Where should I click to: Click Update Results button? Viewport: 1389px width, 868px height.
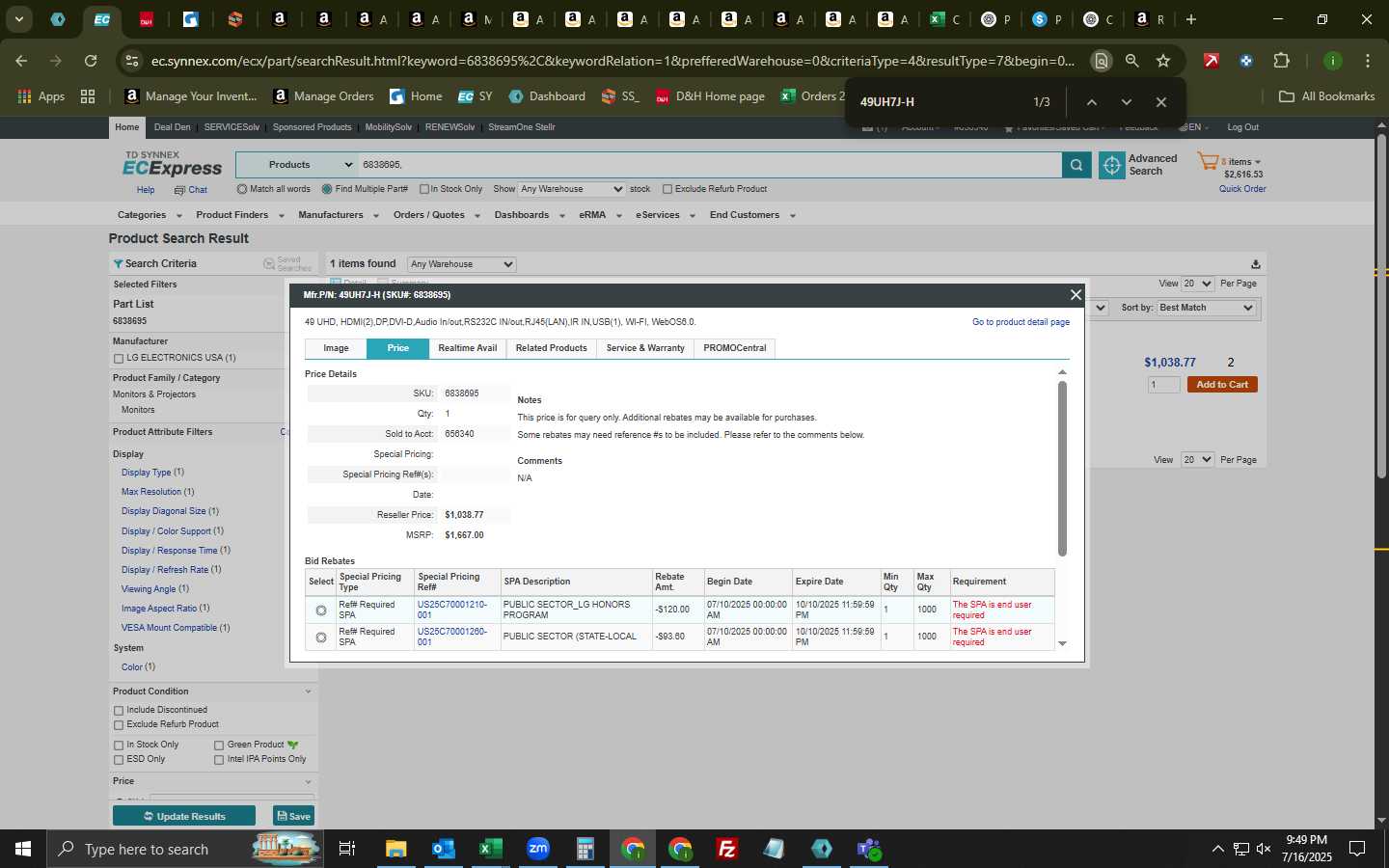click(184, 816)
